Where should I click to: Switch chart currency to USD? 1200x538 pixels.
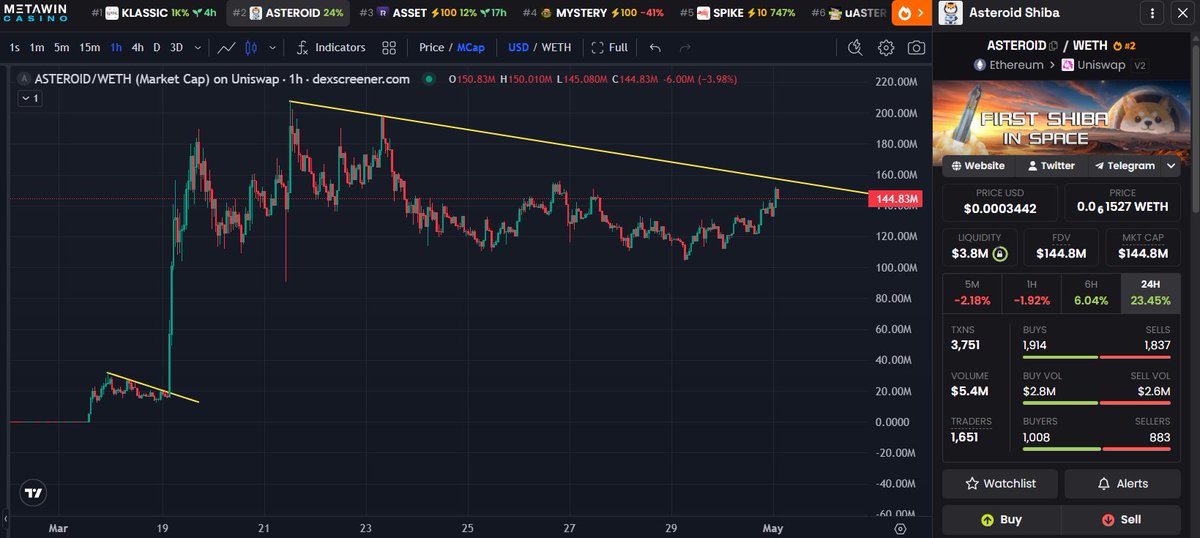click(518, 47)
